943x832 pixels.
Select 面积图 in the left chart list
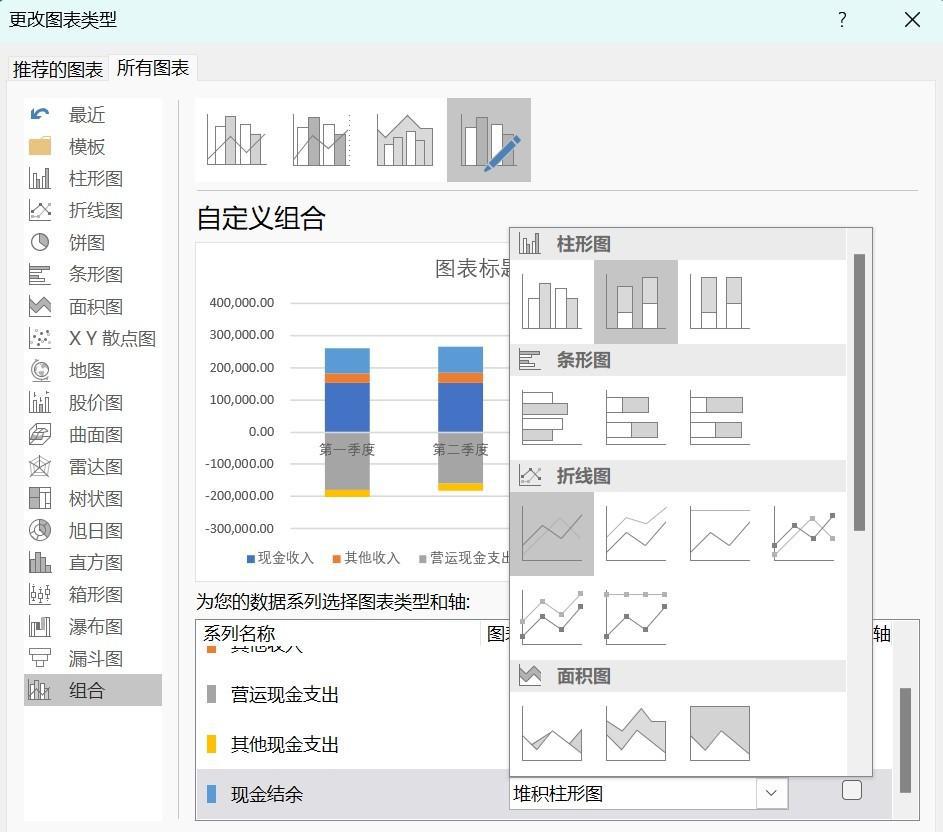point(93,306)
